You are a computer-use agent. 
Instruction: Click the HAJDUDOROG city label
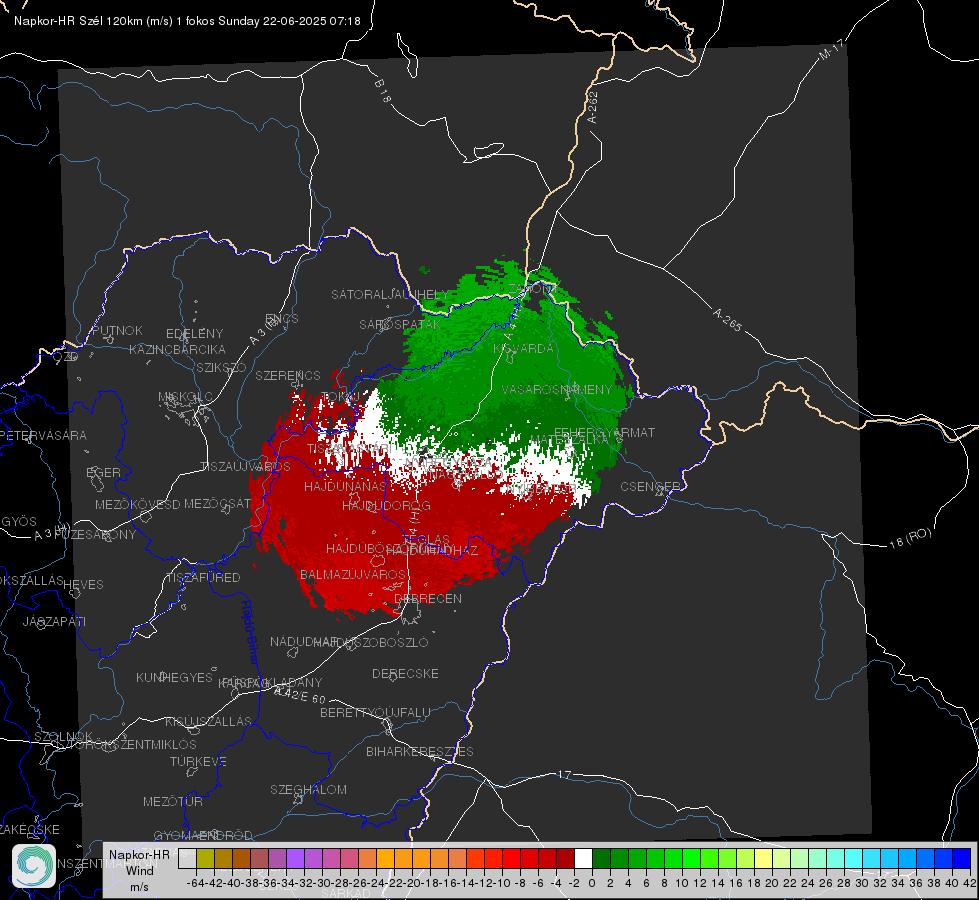pyautogui.click(x=386, y=506)
